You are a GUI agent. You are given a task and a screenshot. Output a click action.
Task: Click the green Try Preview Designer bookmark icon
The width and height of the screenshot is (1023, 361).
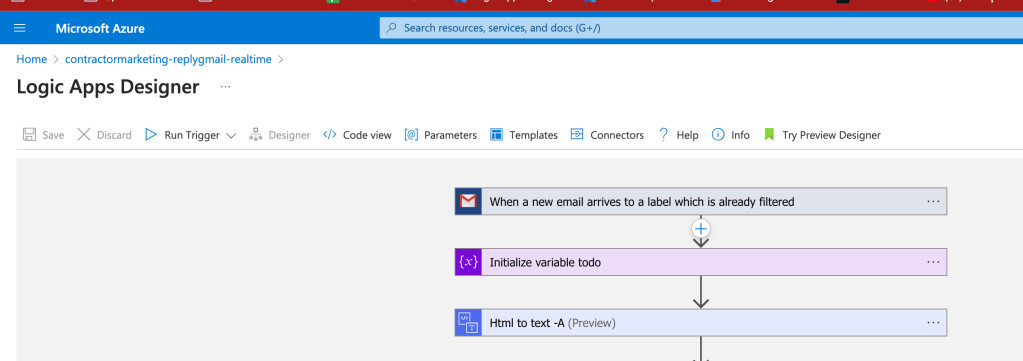click(769, 135)
